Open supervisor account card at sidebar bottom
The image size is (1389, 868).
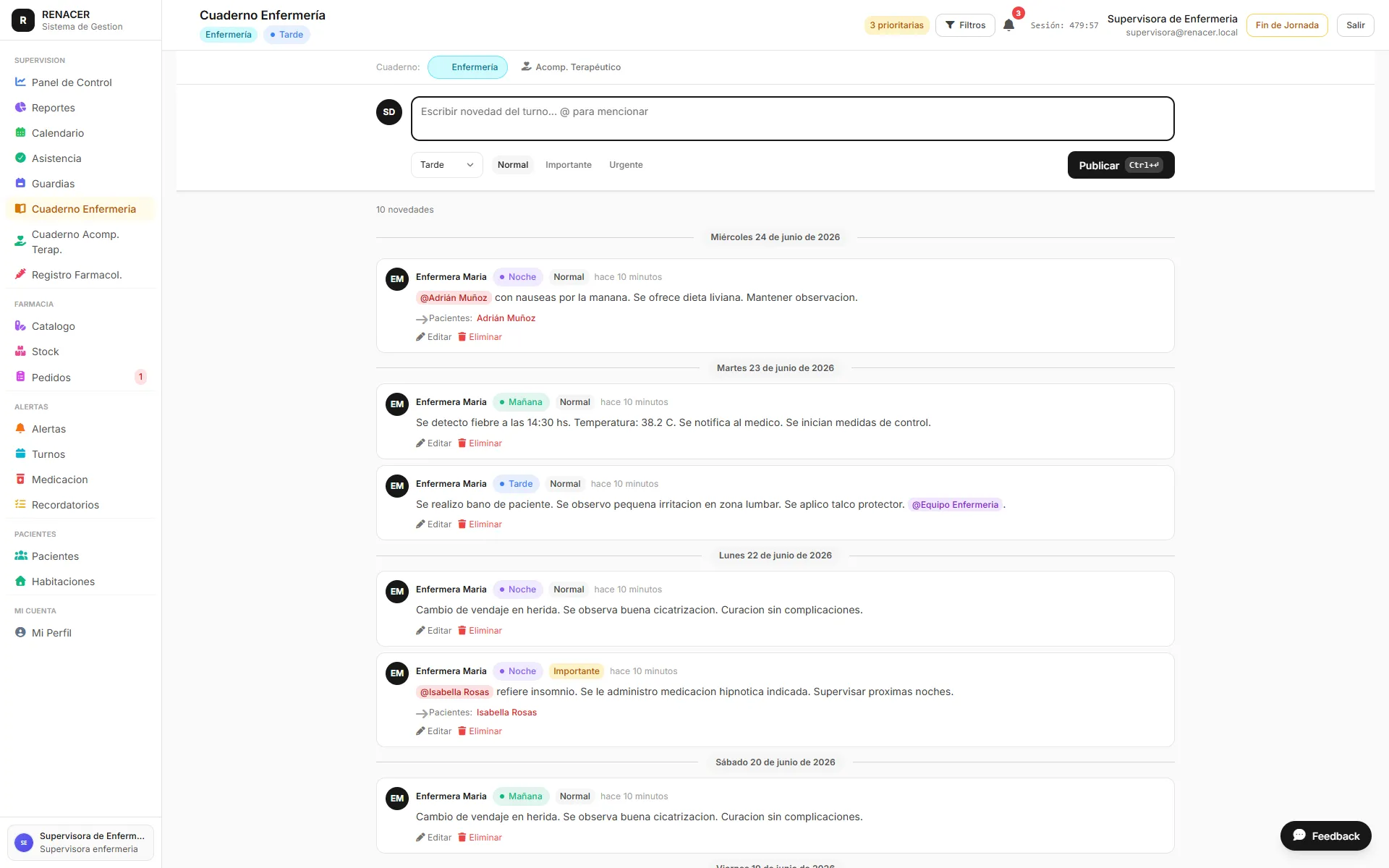point(80,843)
